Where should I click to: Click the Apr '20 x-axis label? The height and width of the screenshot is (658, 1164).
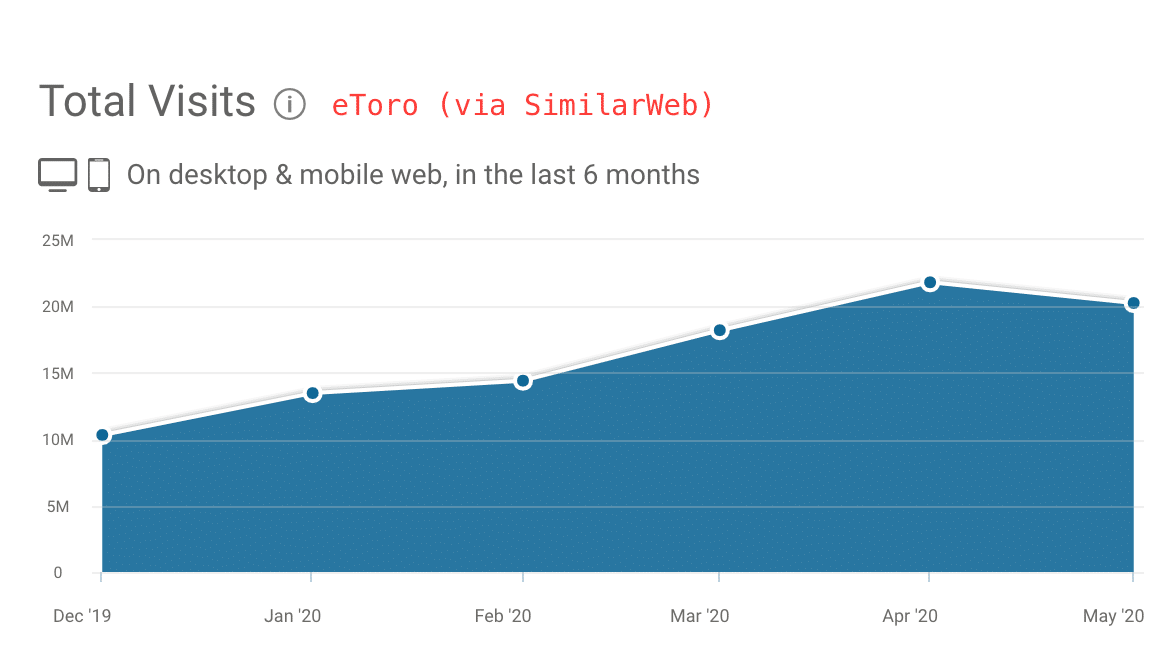tap(910, 616)
